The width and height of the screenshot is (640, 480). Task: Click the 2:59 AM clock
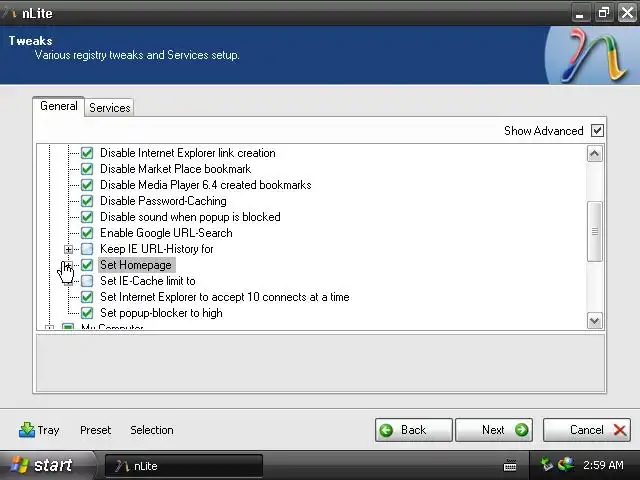pos(603,465)
